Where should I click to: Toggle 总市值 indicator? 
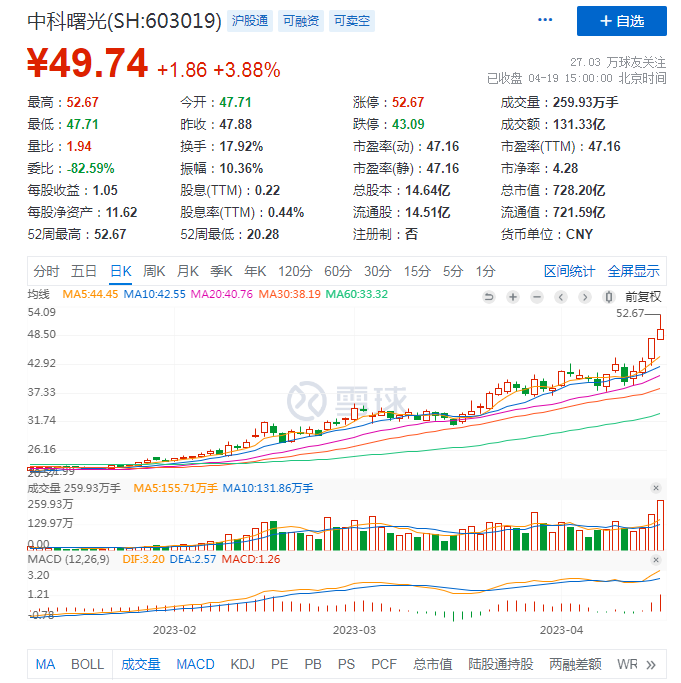pos(433,664)
